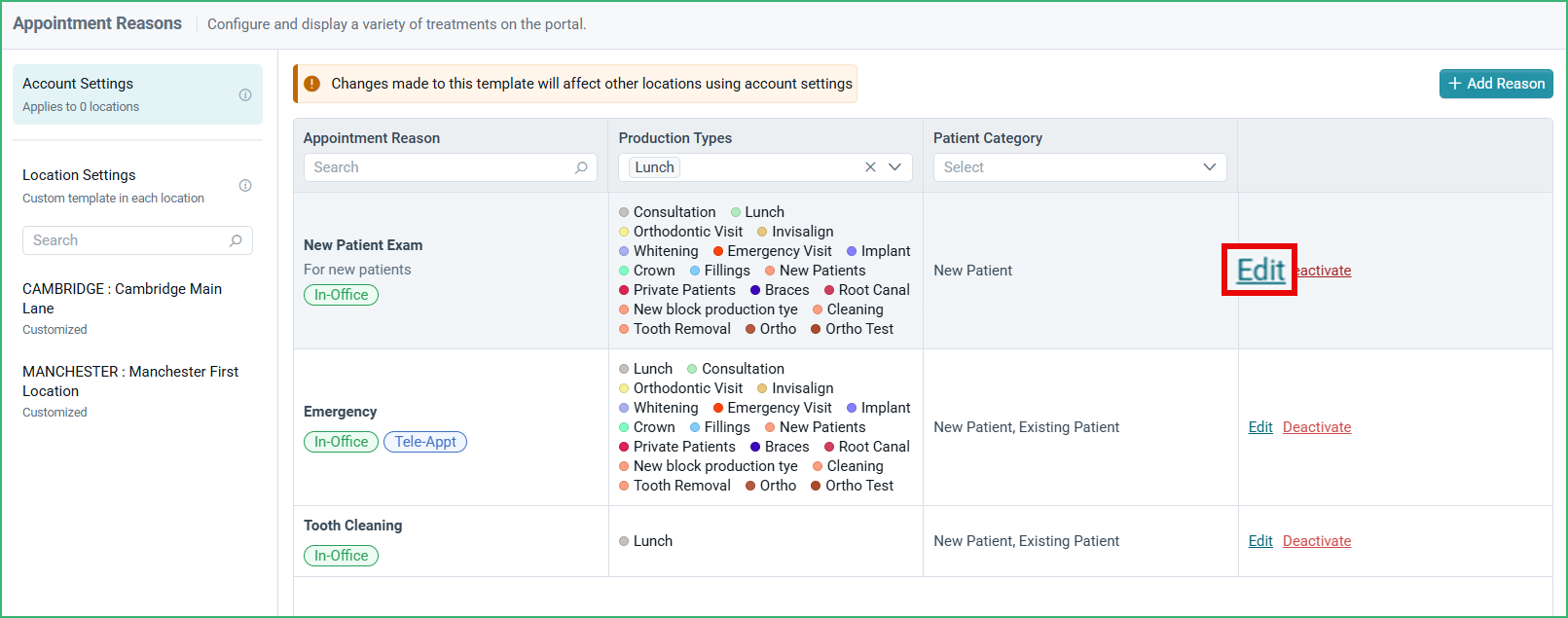The height and width of the screenshot is (618, 1568).
Task: Clear the Lunch production type filter
Action: pos(870,167)
